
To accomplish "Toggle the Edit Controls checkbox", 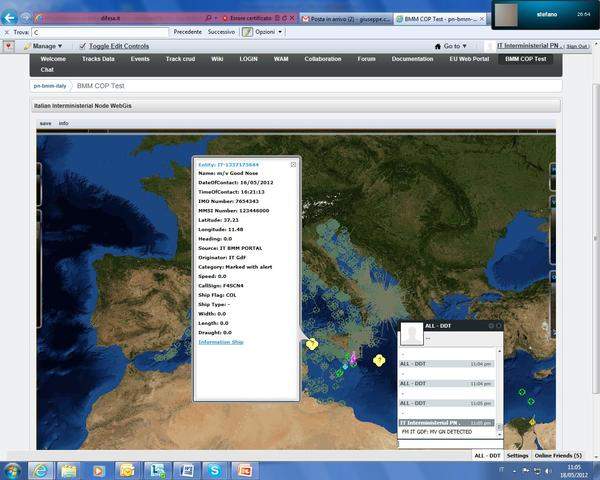I will pyautogui.click(x=82, y=46).
